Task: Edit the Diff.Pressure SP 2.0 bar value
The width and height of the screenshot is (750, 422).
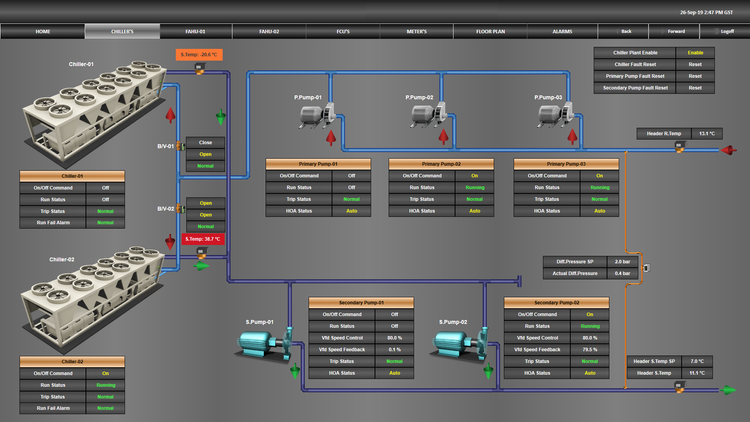Action: 622,262
